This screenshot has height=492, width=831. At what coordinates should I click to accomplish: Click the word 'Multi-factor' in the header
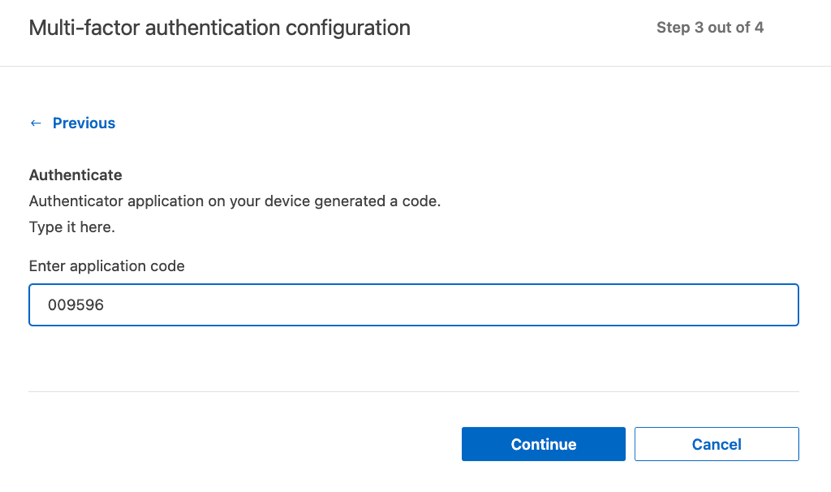(84, 28)
